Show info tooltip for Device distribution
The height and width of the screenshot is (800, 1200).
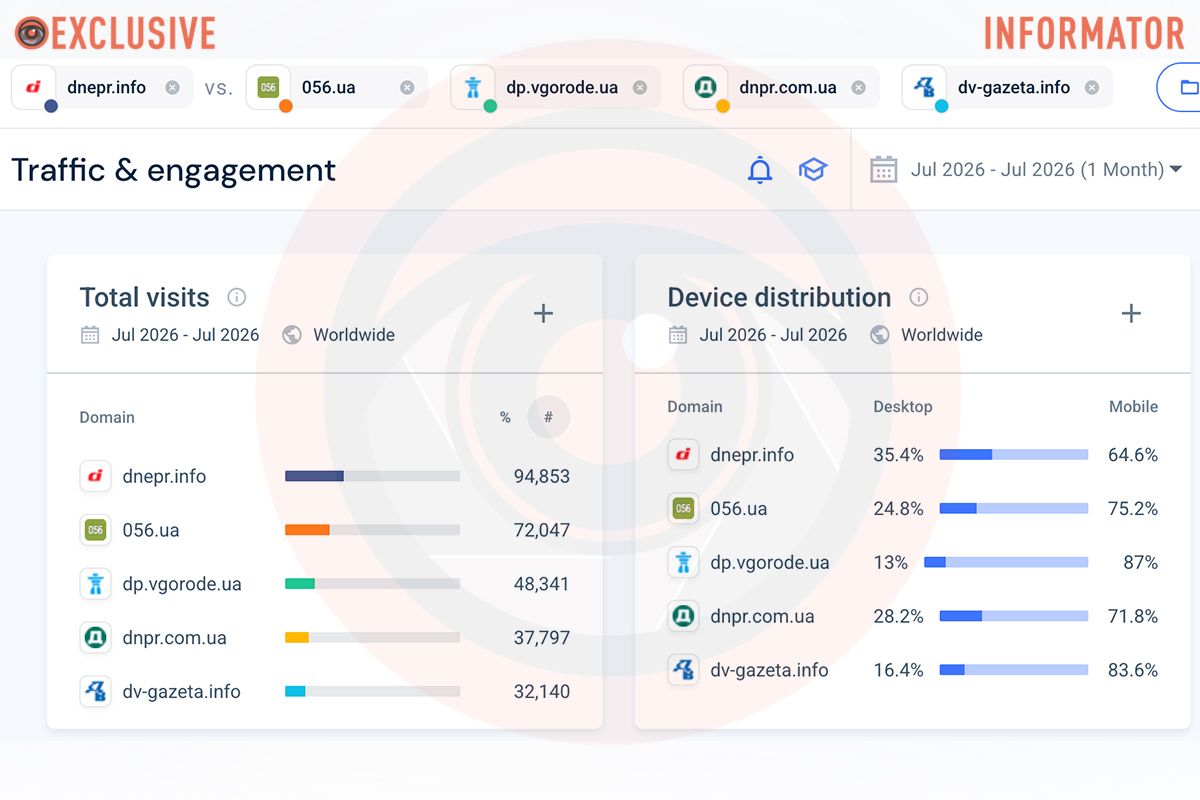point(919,297)
